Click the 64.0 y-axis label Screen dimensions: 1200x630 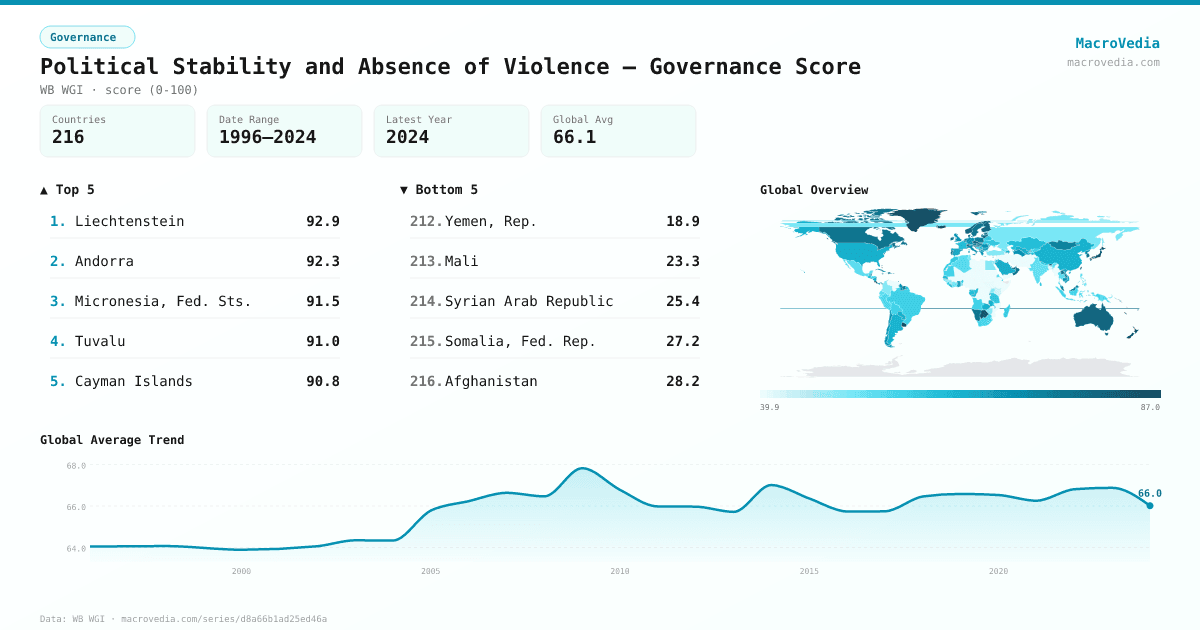76,548
